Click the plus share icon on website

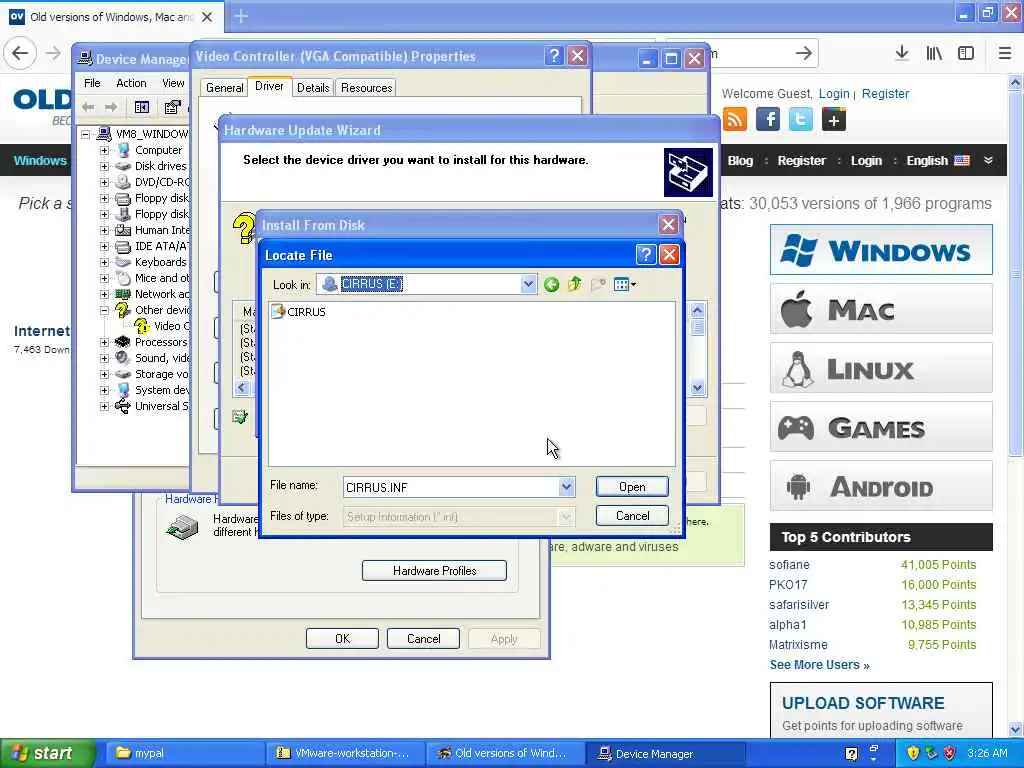point(834,120)
